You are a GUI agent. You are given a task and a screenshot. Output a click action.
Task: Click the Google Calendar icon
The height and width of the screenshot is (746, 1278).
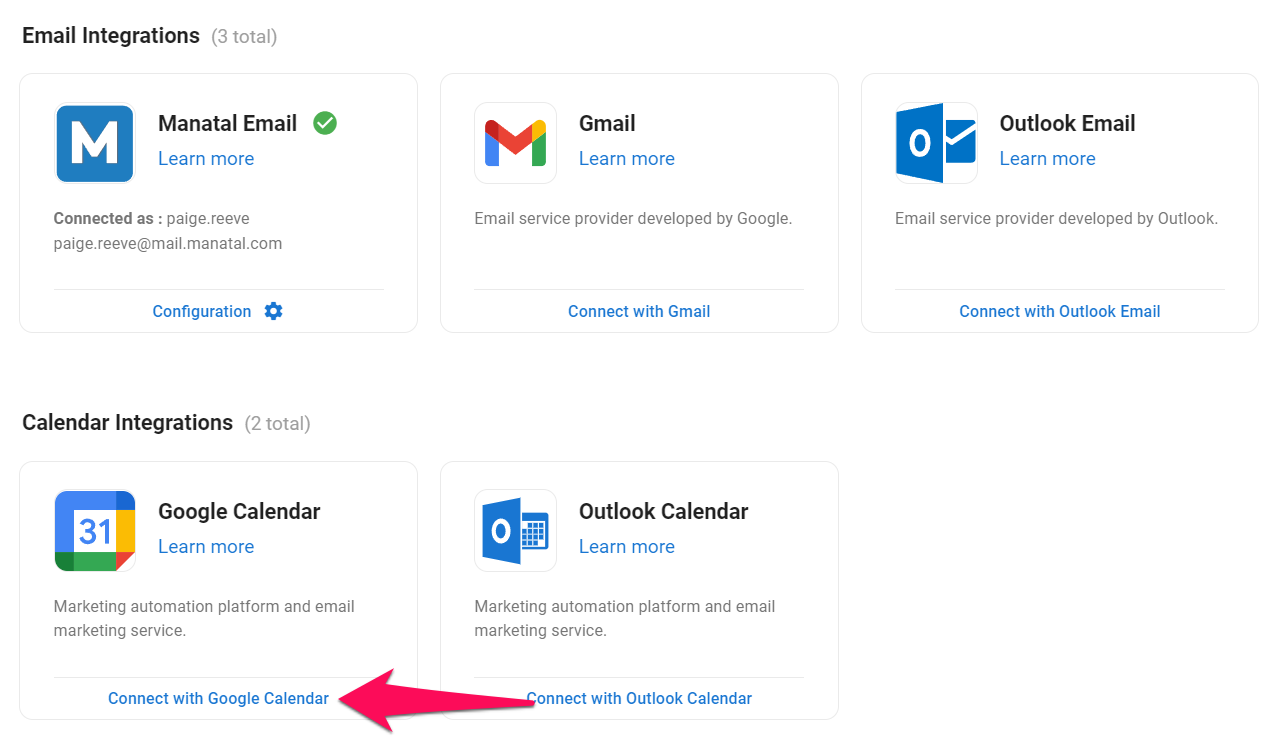(x=94, y=531)
